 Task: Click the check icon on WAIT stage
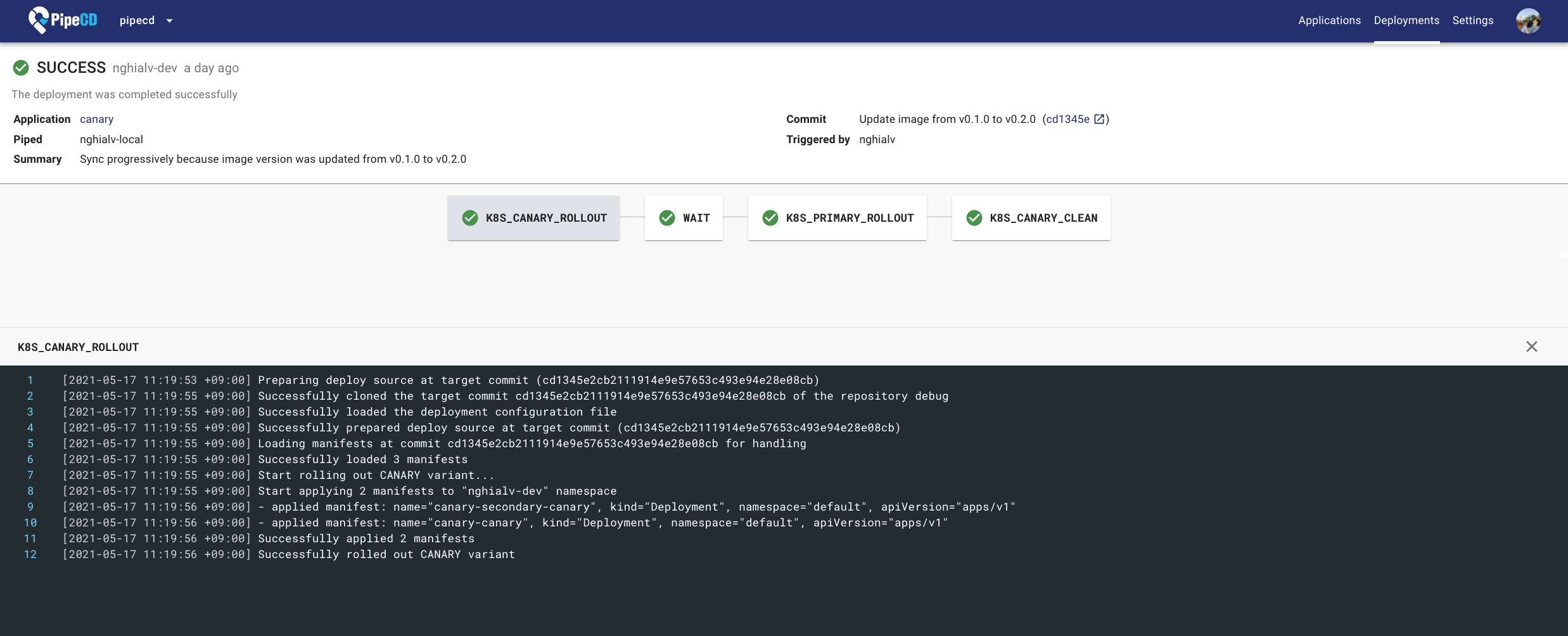click(666, 218)
